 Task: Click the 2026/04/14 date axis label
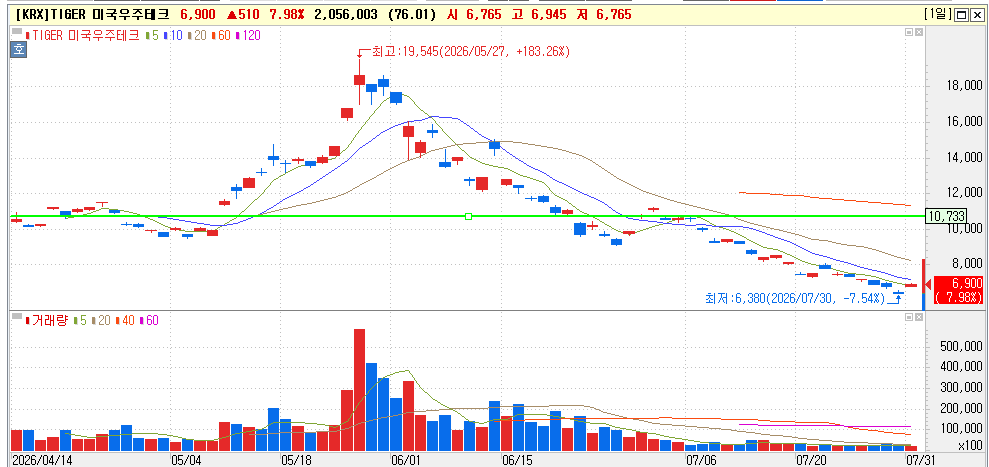point(42,460)
